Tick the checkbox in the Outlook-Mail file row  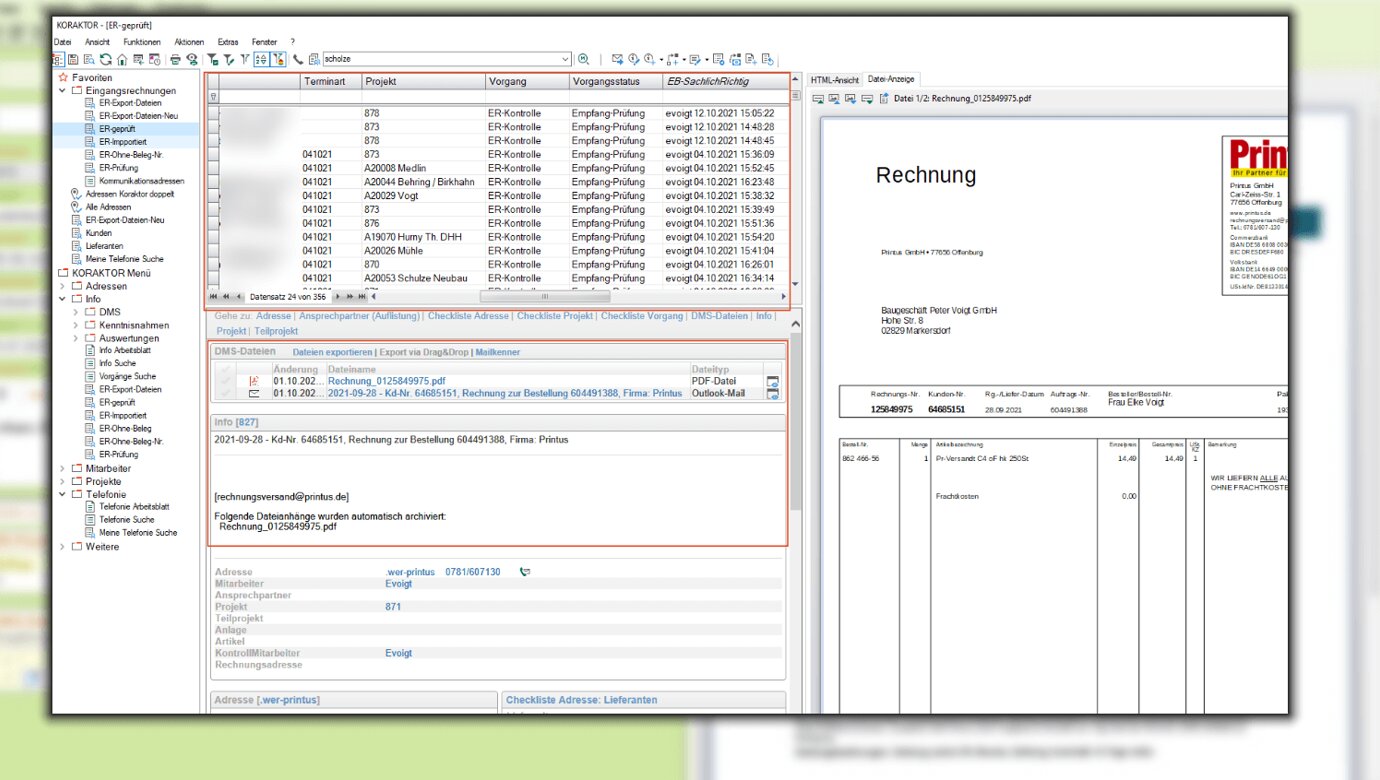pyautogui.click(x=226, y=394)
